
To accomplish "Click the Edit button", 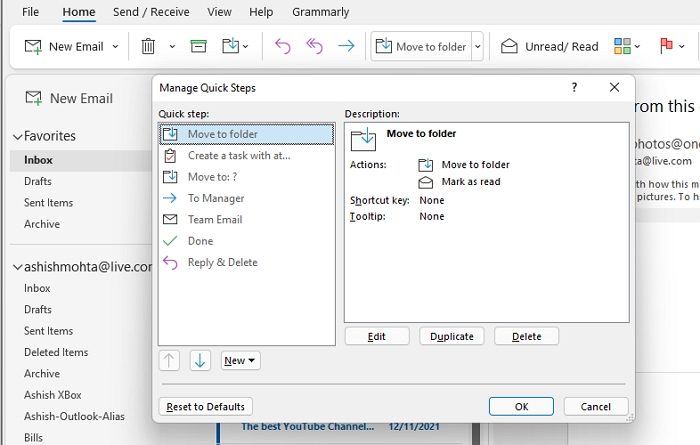I will (x=377, y=337).
